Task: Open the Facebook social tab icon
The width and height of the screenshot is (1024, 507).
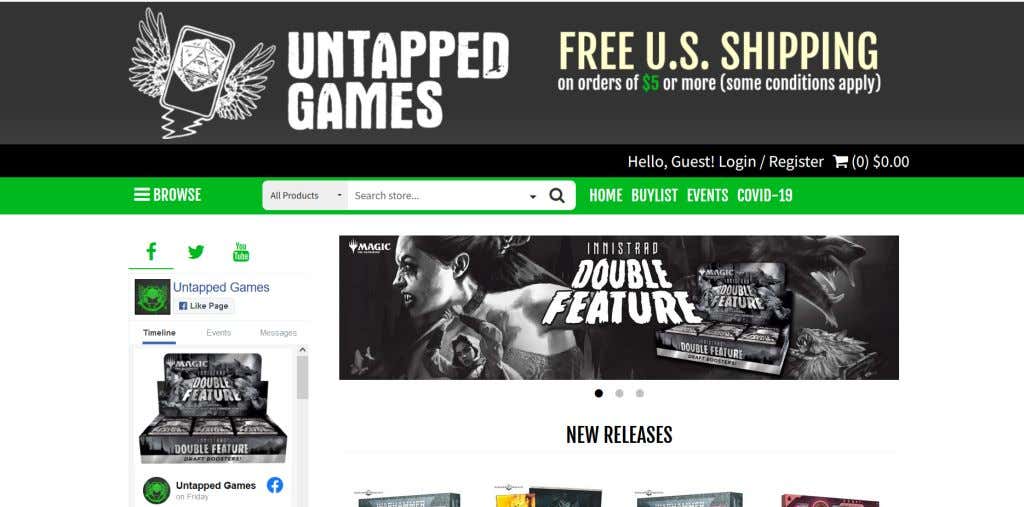Action: click(x=151, y=252)
